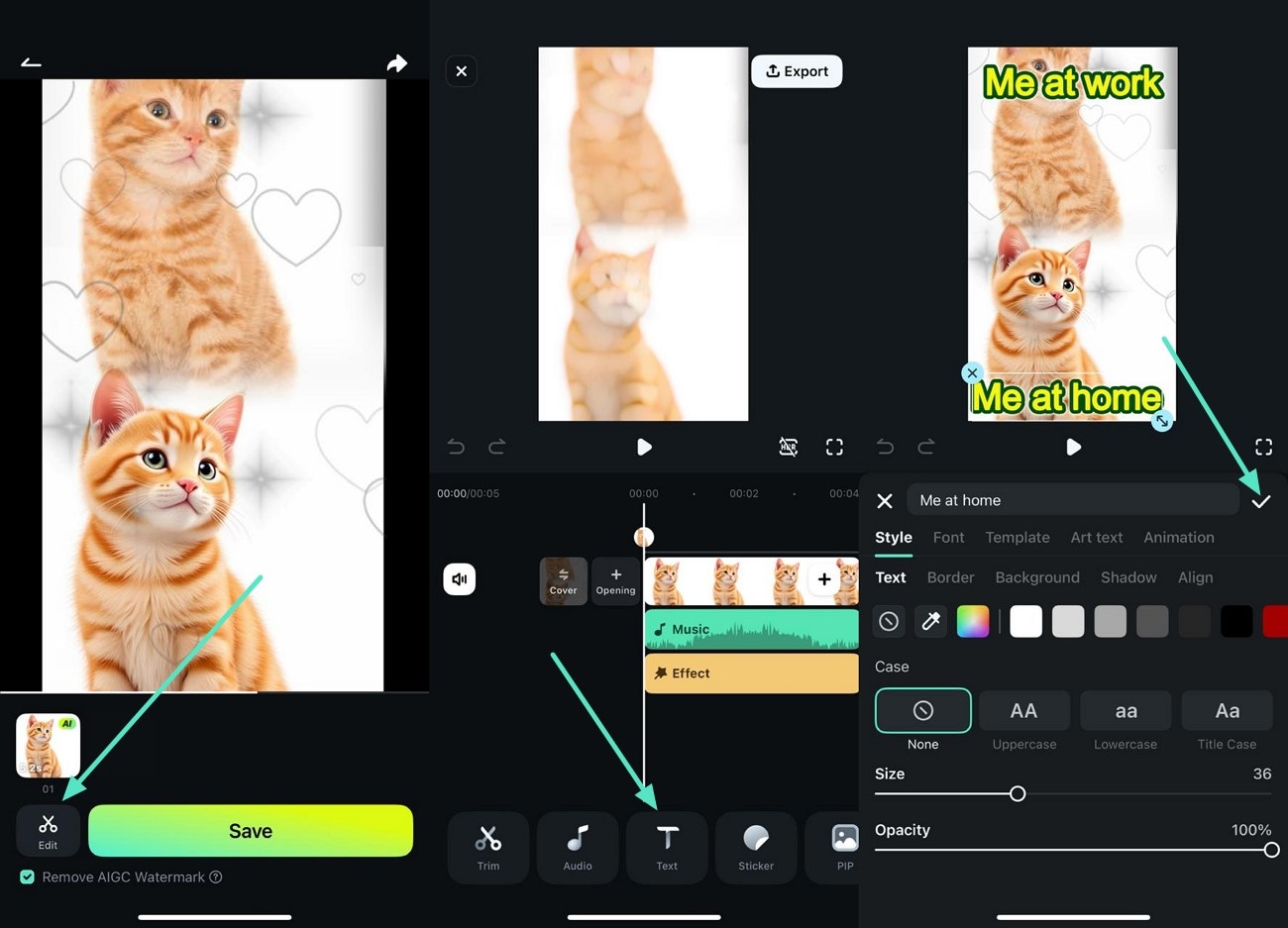Mute the clip audio speaker icon
The width and height of the screenshot is (1288, 928).
[460, 578]
